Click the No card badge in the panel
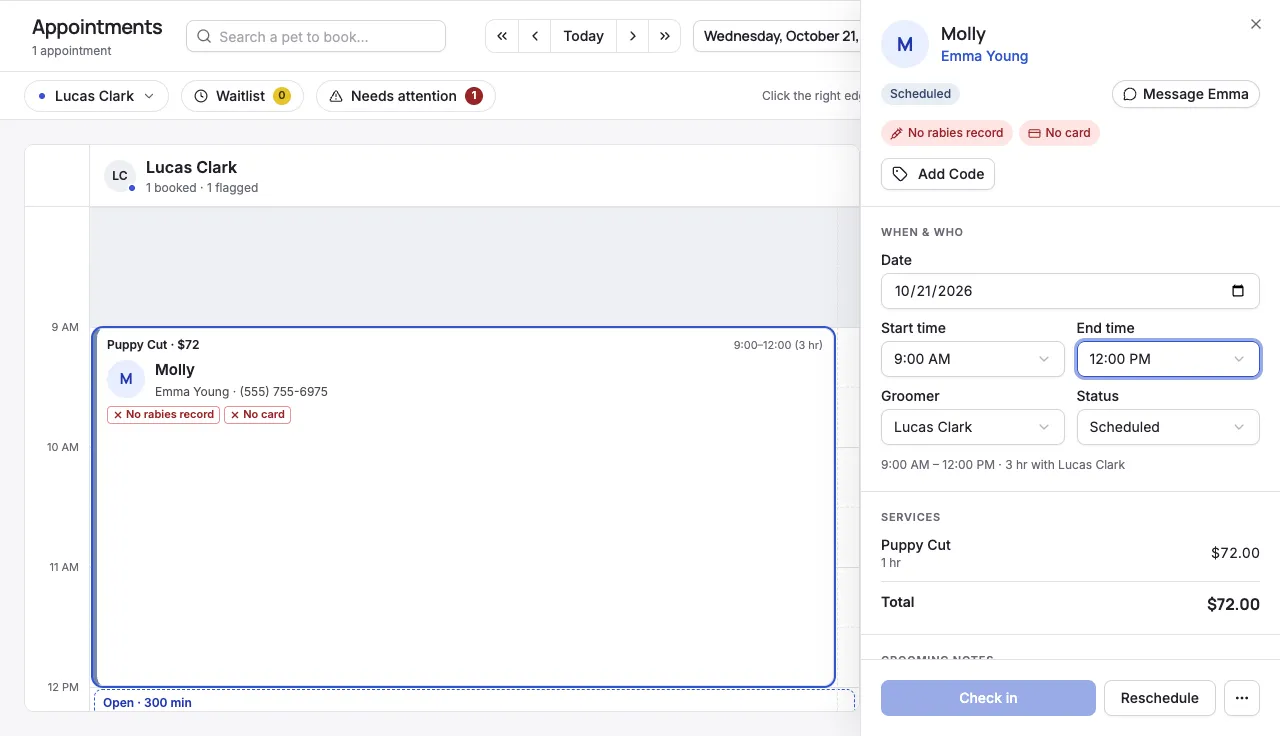 click(1059, 133)
